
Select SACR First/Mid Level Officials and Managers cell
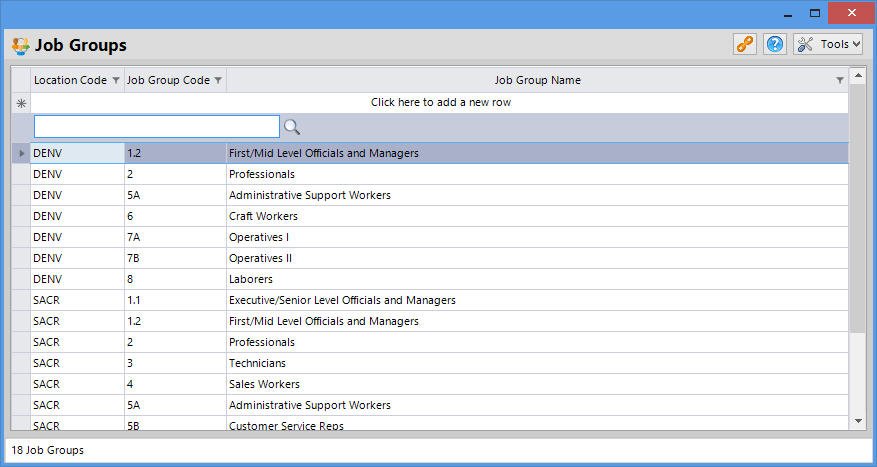click(x=537, y=321)
